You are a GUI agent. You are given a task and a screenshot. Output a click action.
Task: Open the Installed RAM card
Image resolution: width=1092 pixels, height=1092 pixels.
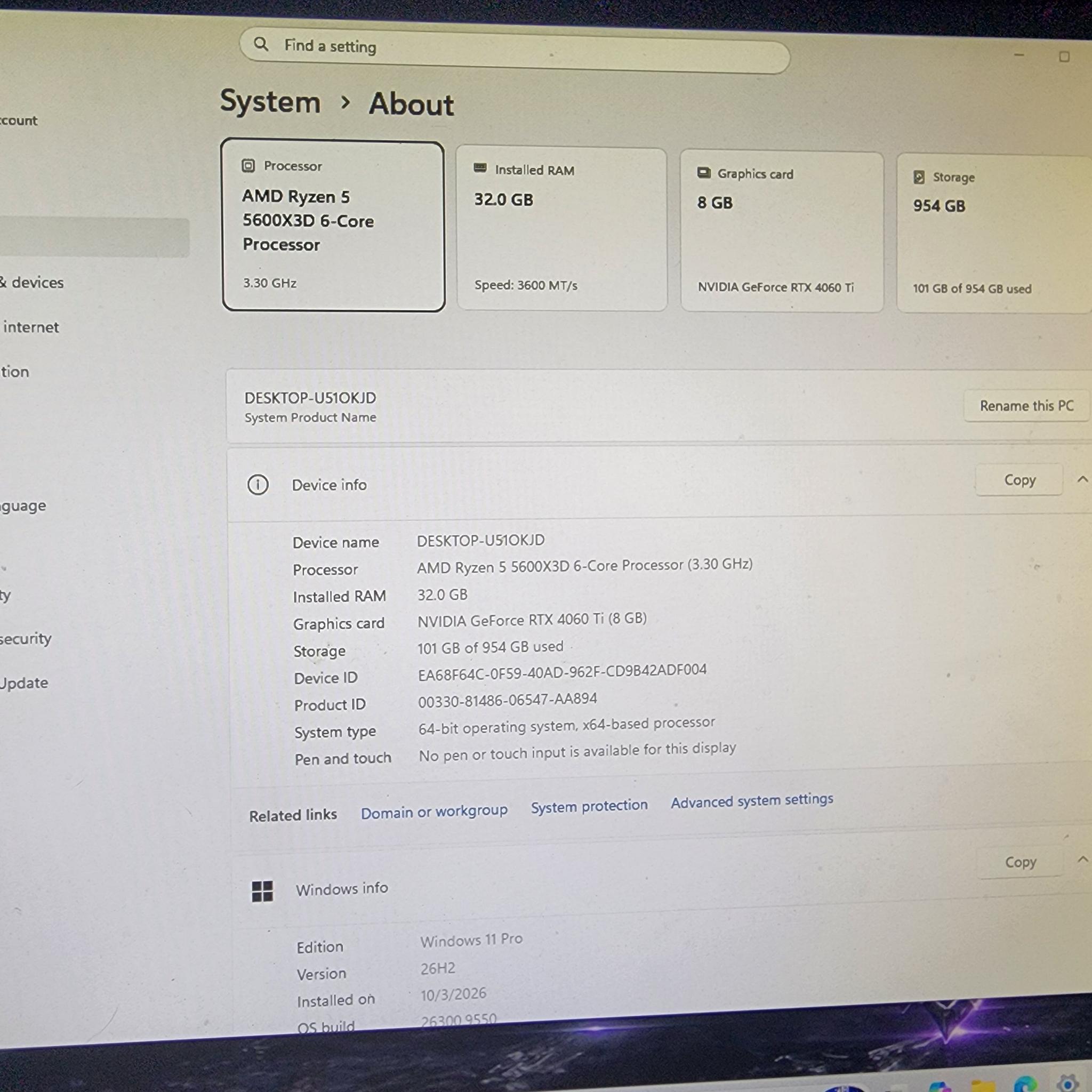(x=562, y=229)
